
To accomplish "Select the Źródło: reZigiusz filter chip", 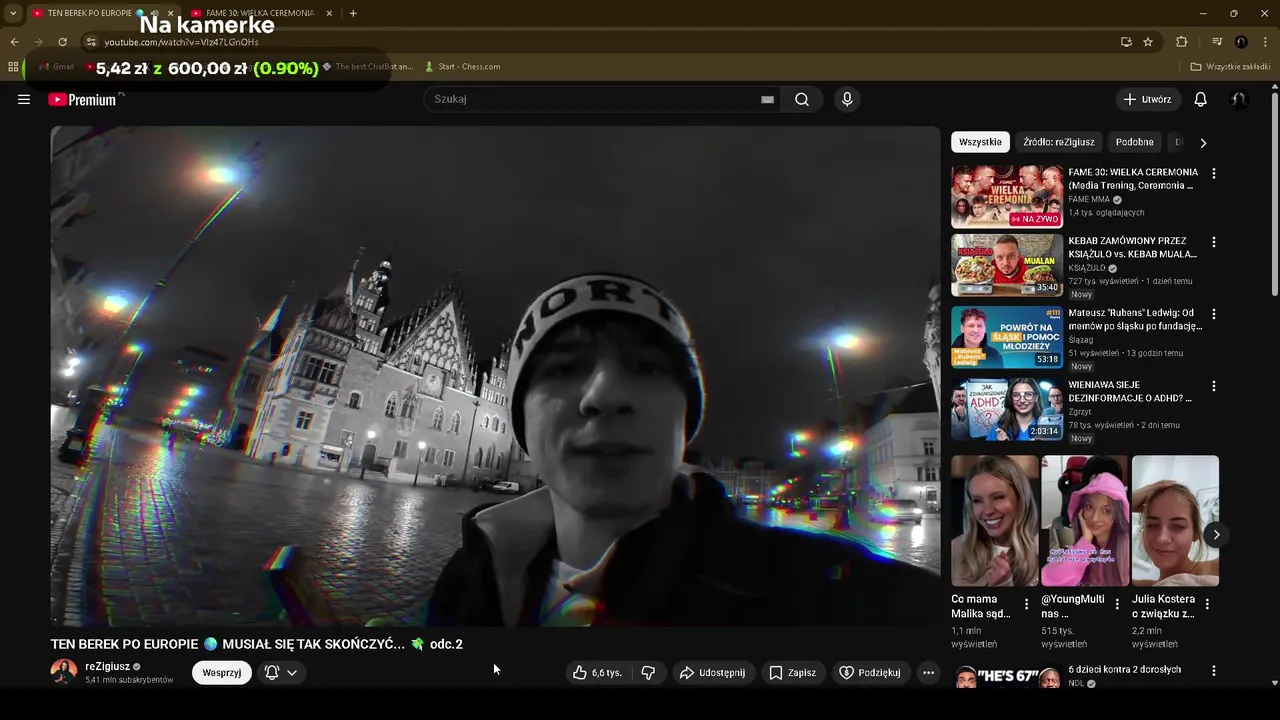I will coord(1059,142).
